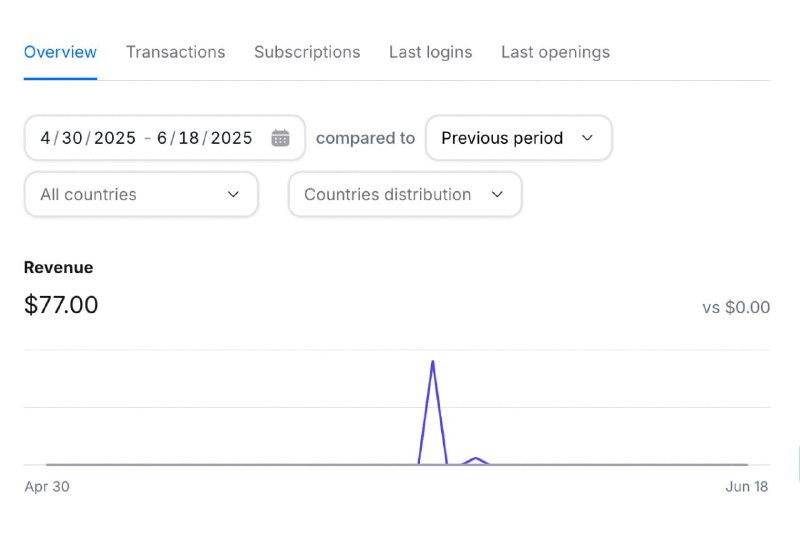Click the vs $0.00 comparison value
Image resolution: width=800 pixels, height=538 pixels.
pyautogui.click(x=736, y=307)
